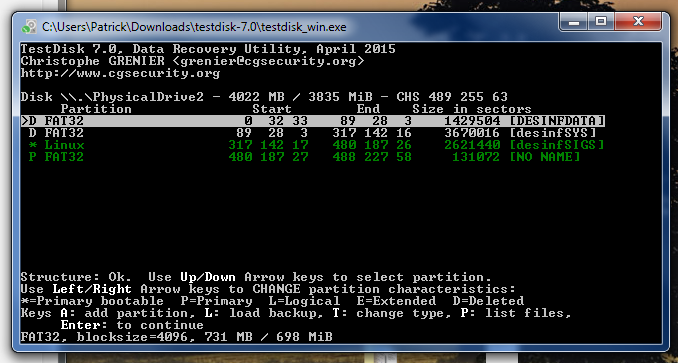Click the End column header
678x363 pixels.
[368, 109]
